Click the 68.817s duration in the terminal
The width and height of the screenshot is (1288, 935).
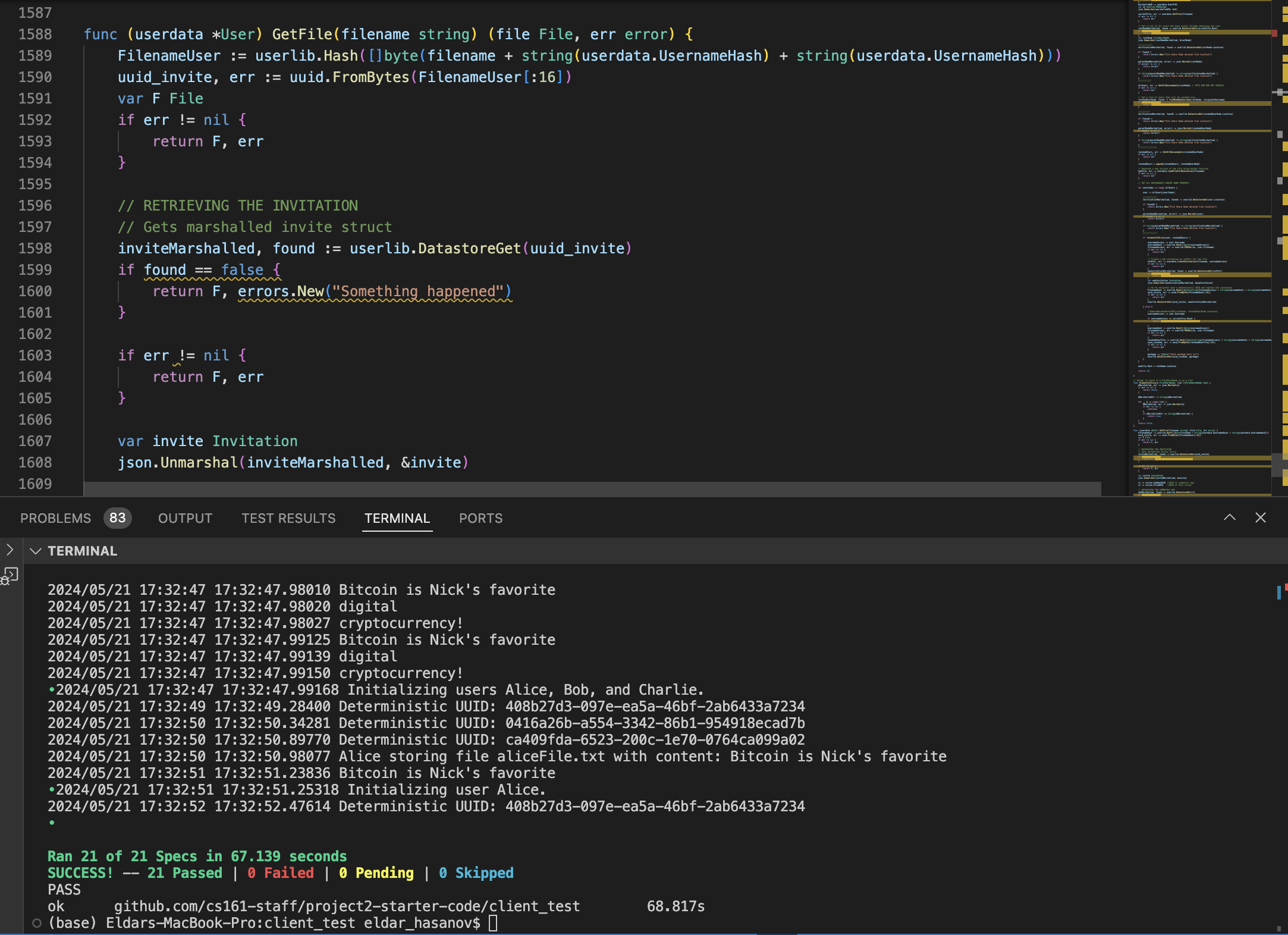click(676, 906)
